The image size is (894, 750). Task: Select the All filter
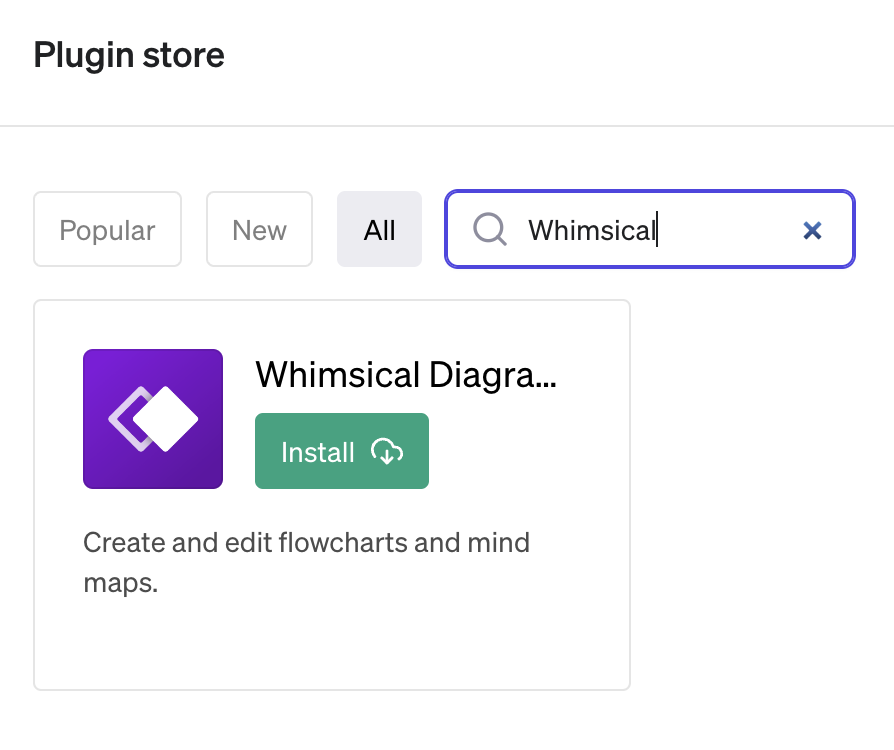click(379, 229)
